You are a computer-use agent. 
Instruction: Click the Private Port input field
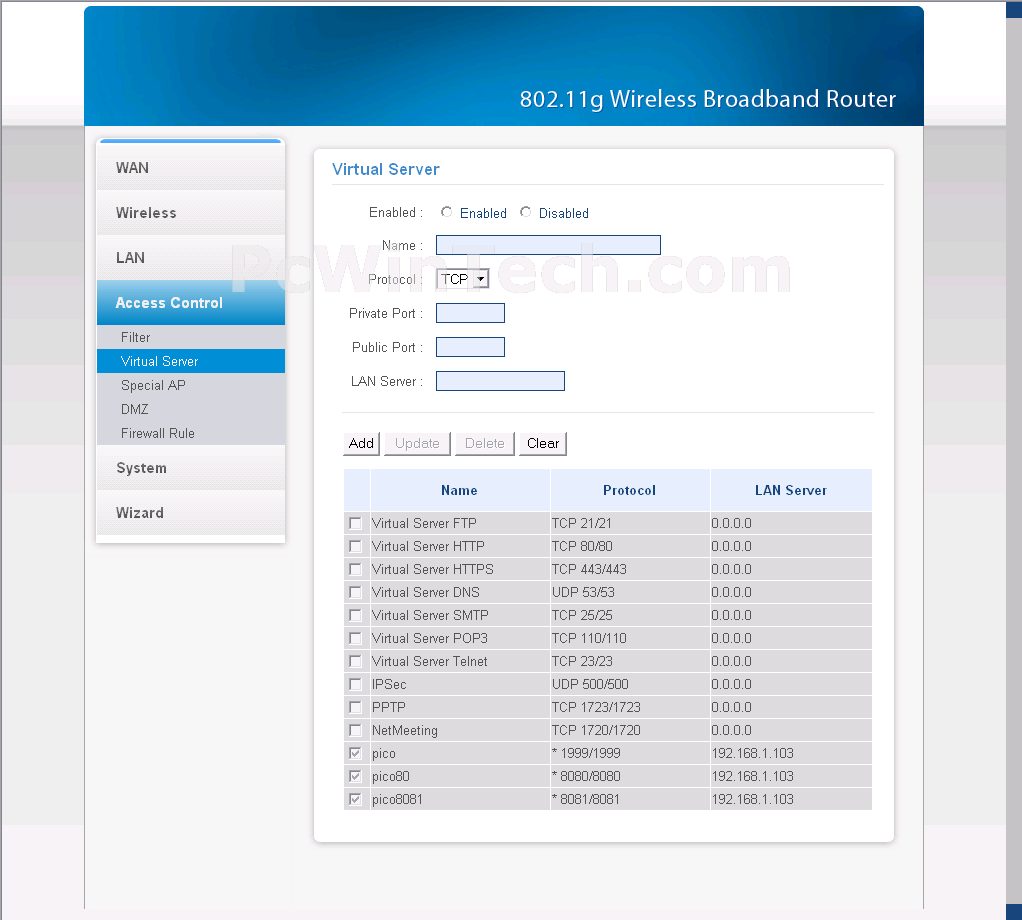[x=470, y=313]
